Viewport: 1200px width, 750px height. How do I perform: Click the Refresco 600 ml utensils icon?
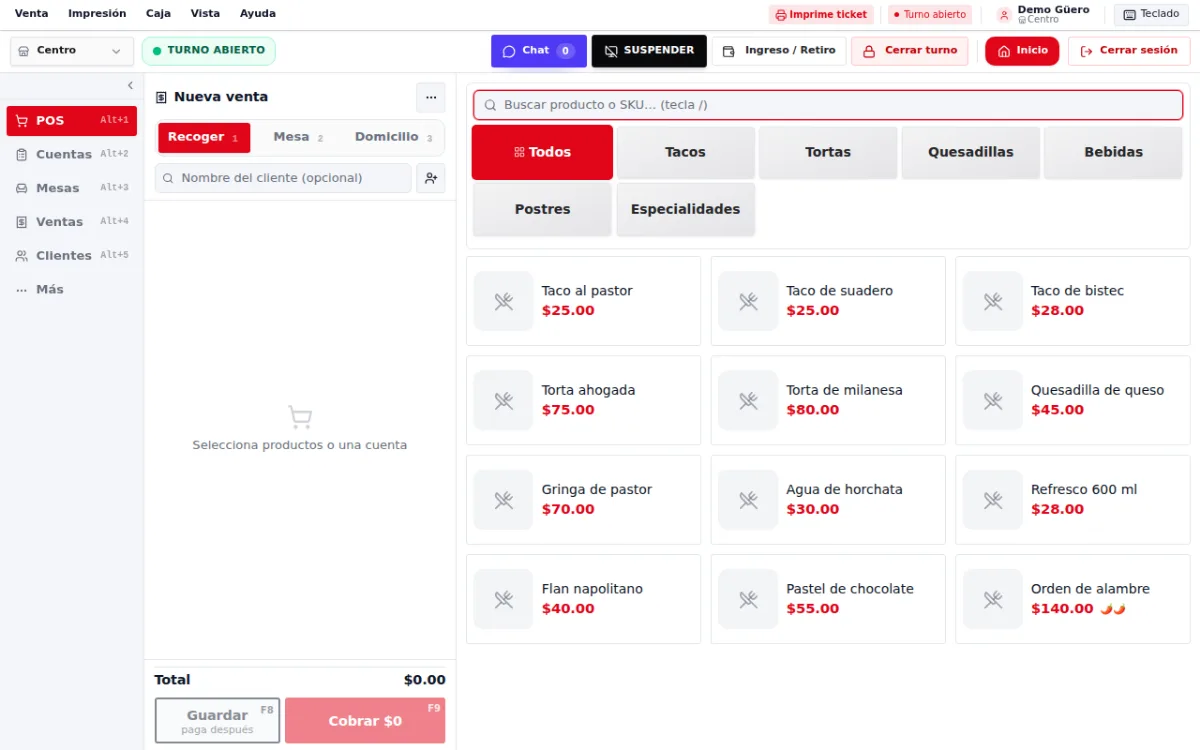993,500
